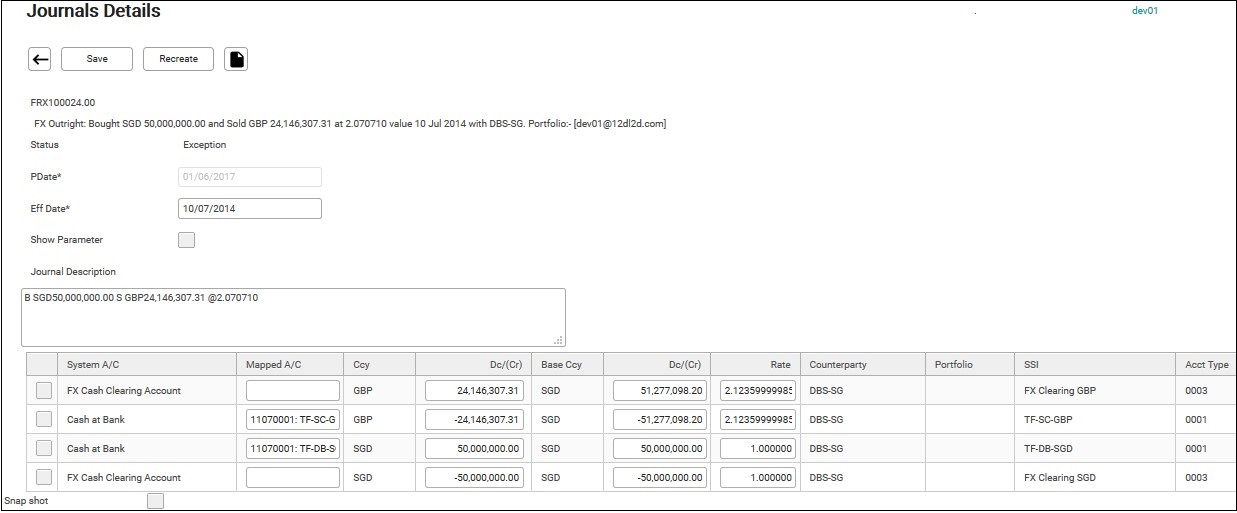The width and height of the screenshot is (1237, 513).
Task: Click the Eff Date input field
Action: tap(249, 208)
